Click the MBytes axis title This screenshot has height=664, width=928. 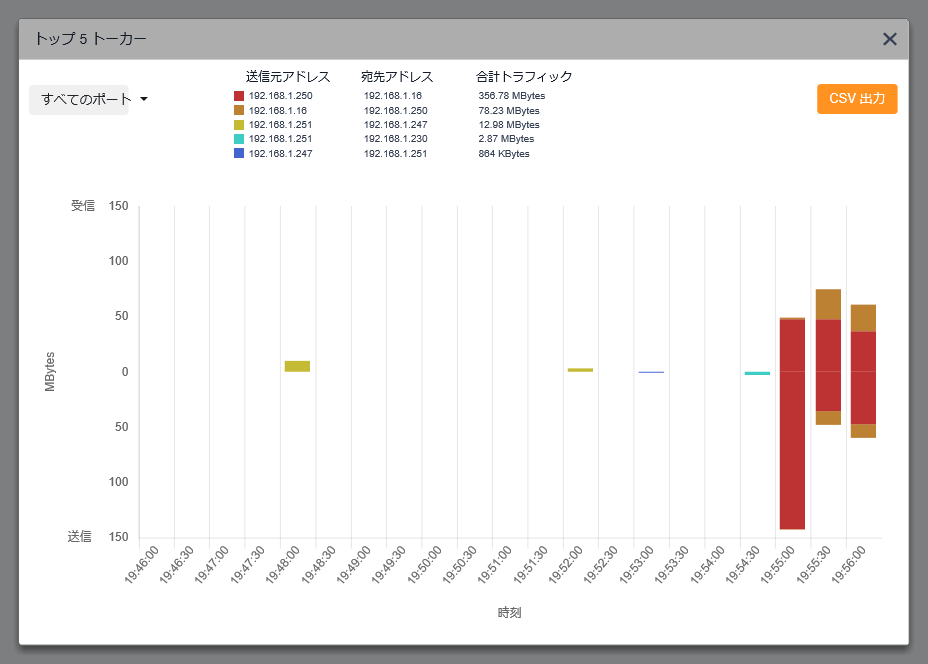tap(50, 372)
